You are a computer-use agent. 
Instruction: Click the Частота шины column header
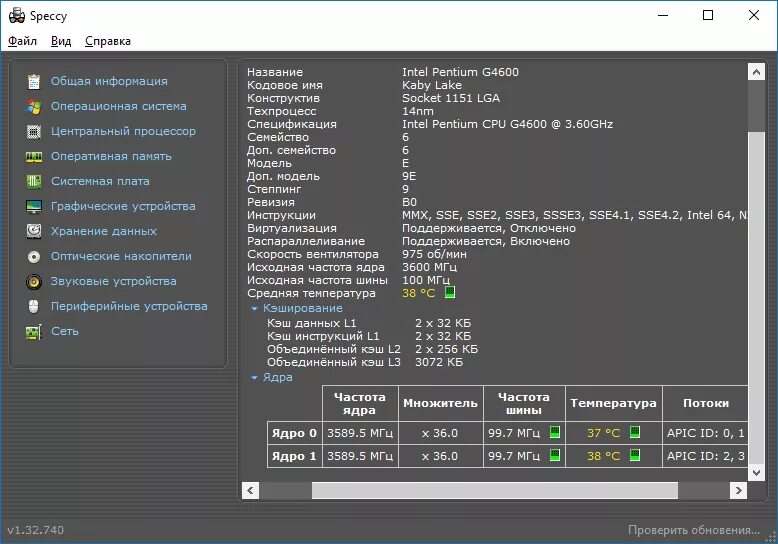point(524,404)
